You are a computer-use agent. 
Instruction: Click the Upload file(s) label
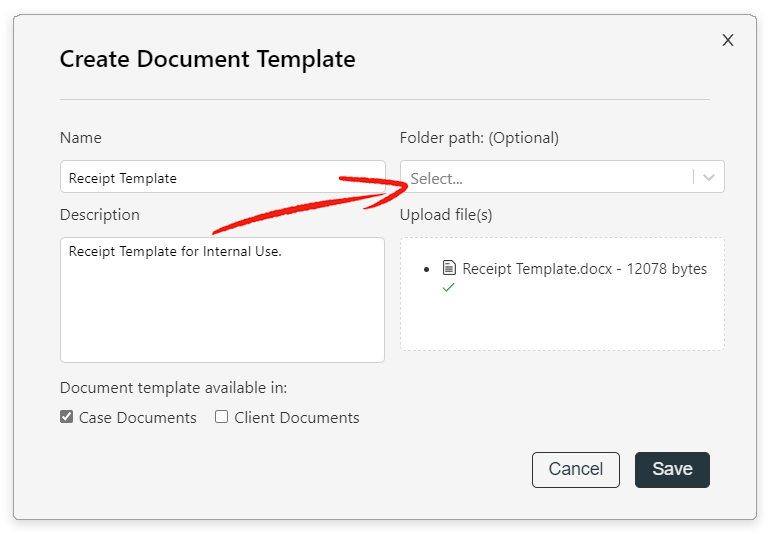pyautogui.click(x=446, y=215)
